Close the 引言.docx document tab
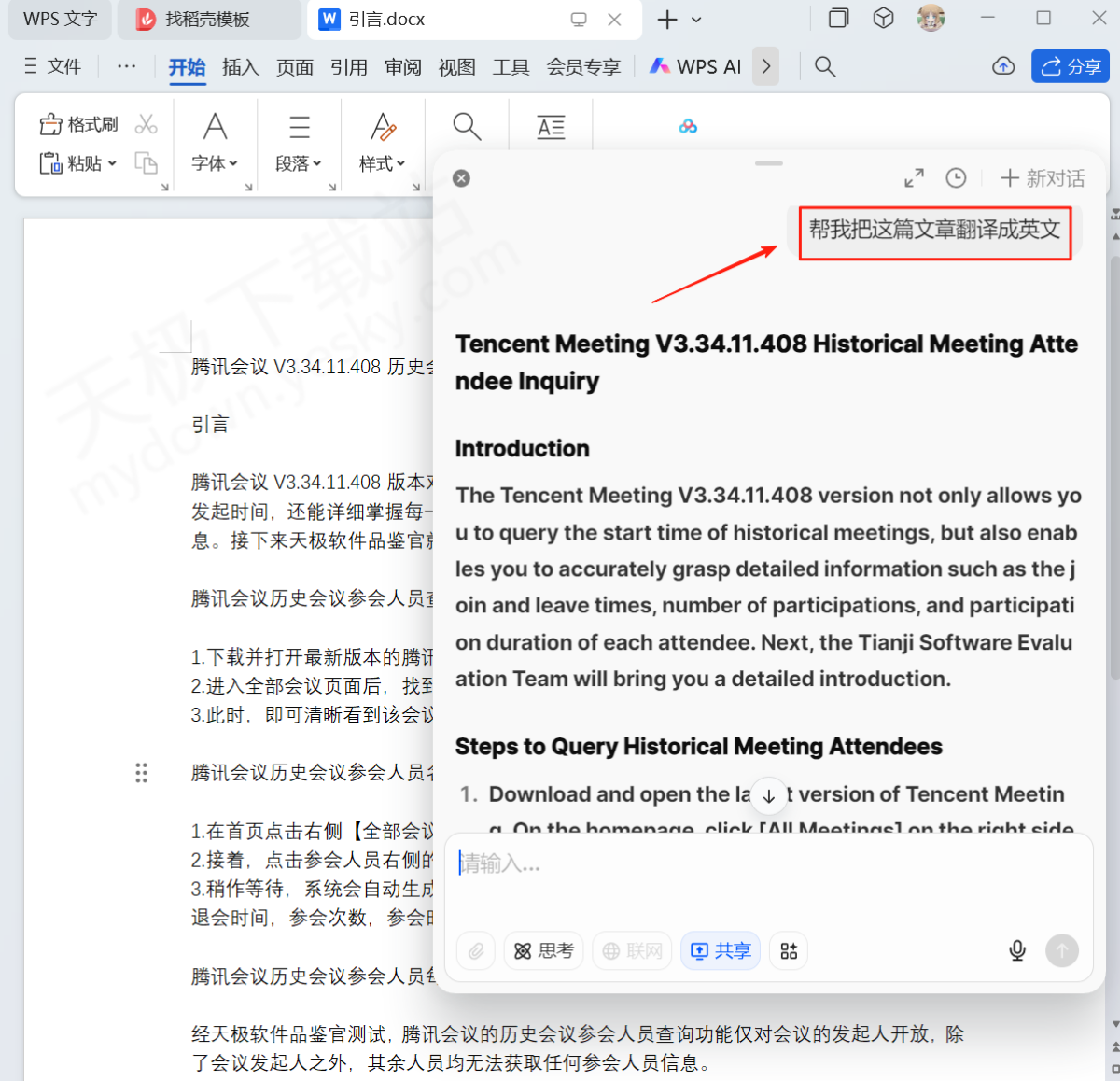This screenshot has height=1081, width=1120. (614, 20)
